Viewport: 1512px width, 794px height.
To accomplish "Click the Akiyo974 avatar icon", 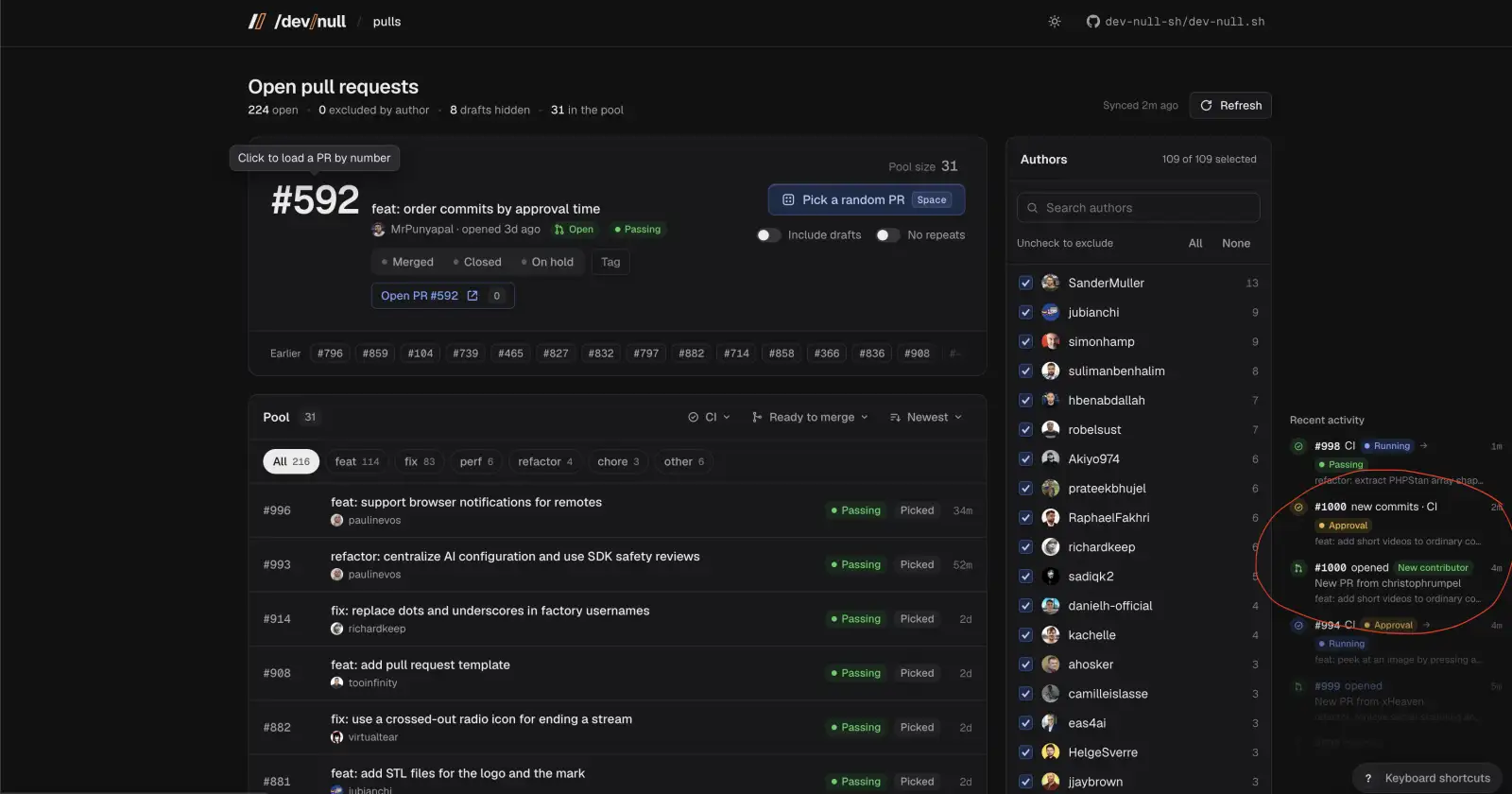I will tap(1050, 458).
